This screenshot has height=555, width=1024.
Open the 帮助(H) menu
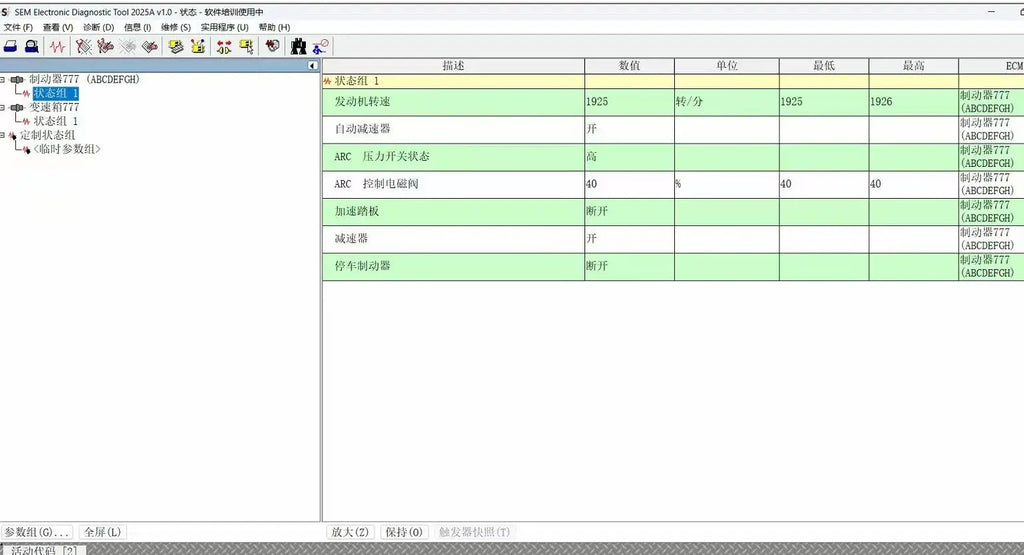point(274,27)
